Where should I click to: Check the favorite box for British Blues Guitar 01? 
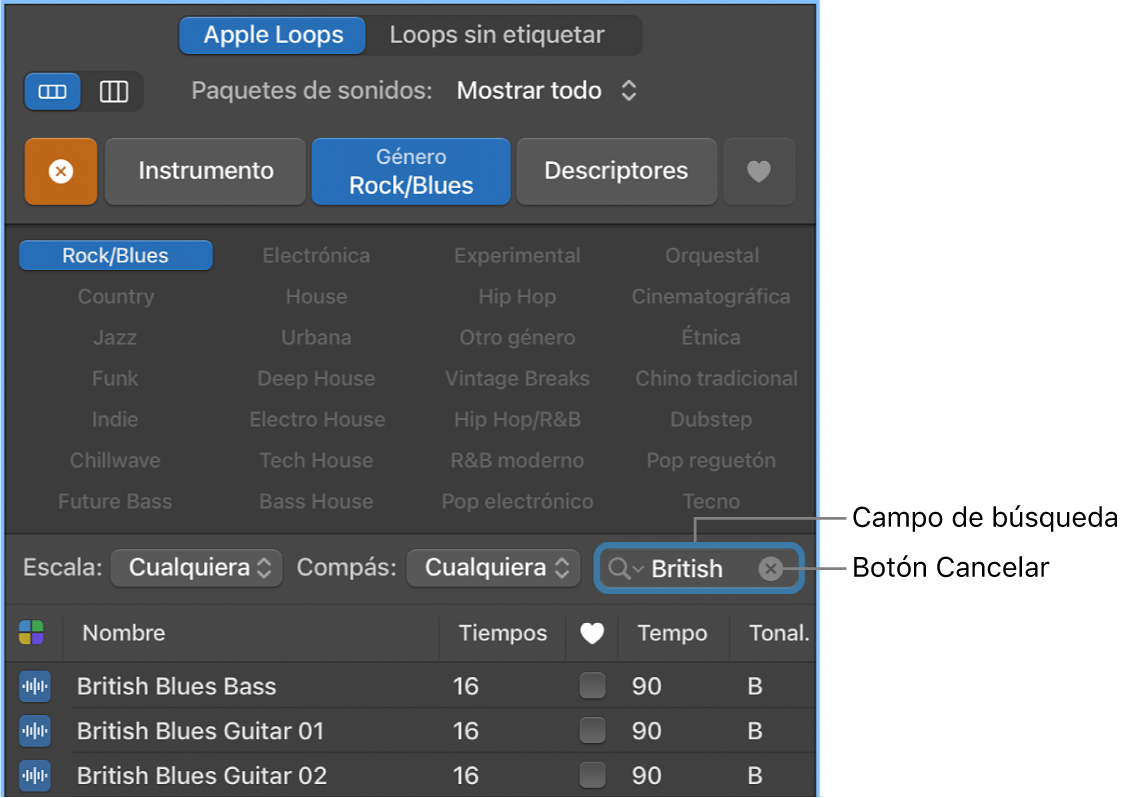coord(592,731)
